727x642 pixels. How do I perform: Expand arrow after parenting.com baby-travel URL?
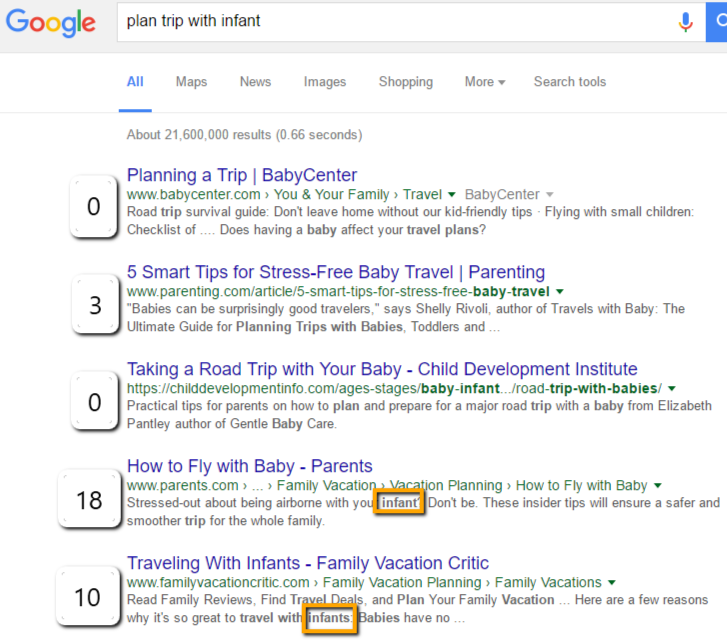[558, 291]
